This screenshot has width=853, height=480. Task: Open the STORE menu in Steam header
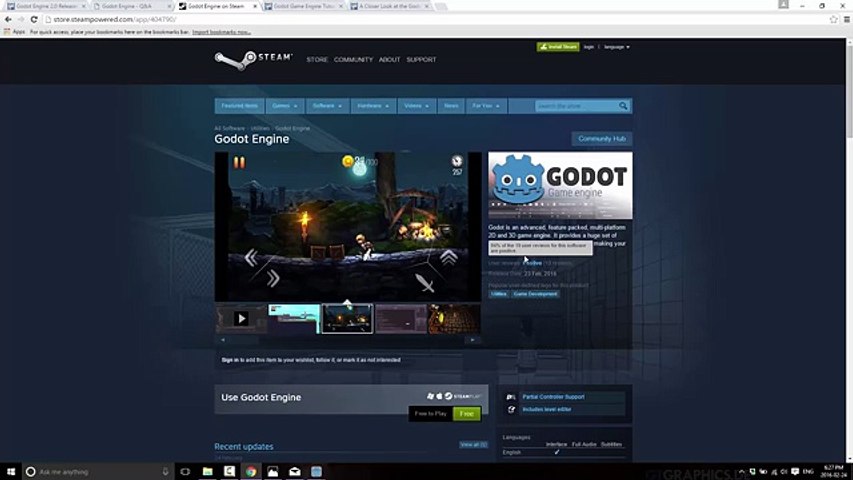click(x=317, y=59)
